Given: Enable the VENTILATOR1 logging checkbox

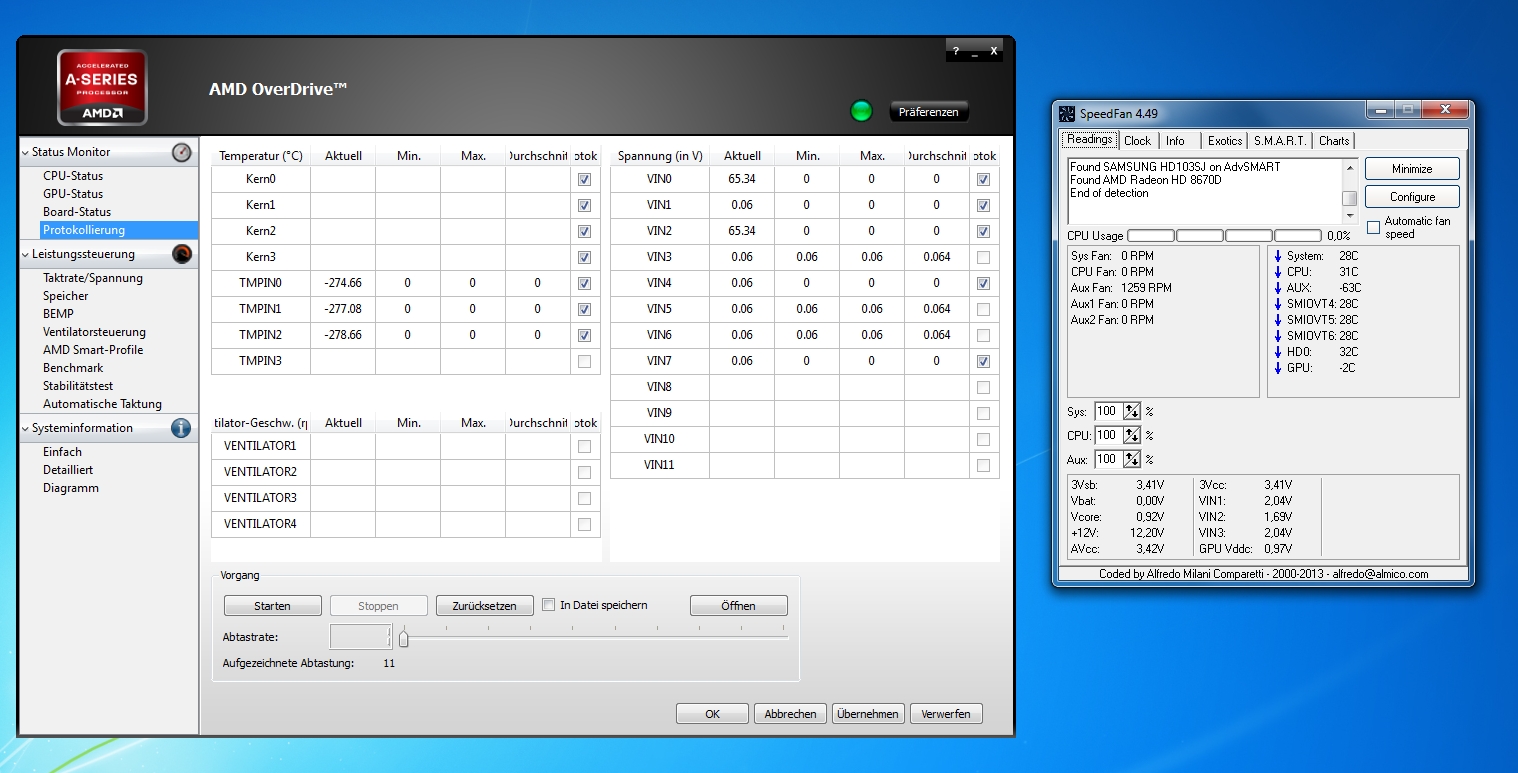Looking at the screenshot, I should tap(584, 446).
